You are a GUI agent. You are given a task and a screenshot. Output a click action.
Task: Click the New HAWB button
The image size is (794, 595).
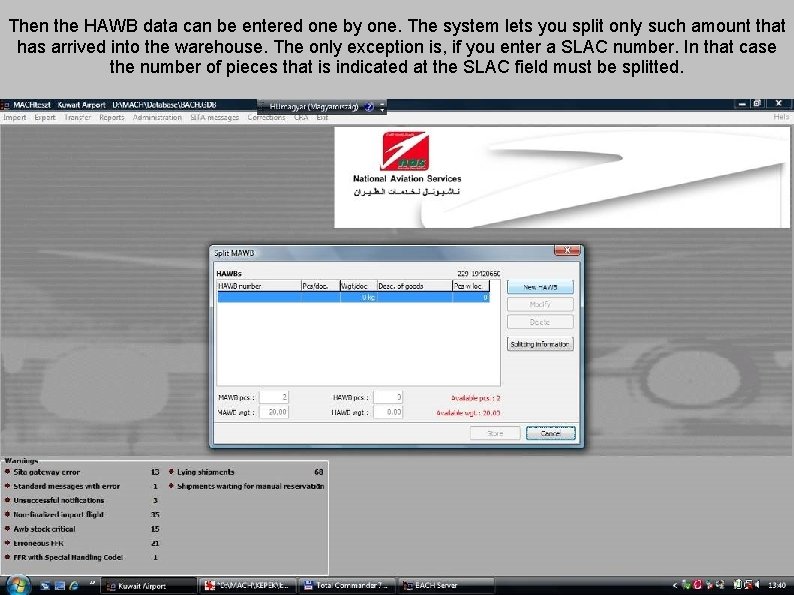540,287
